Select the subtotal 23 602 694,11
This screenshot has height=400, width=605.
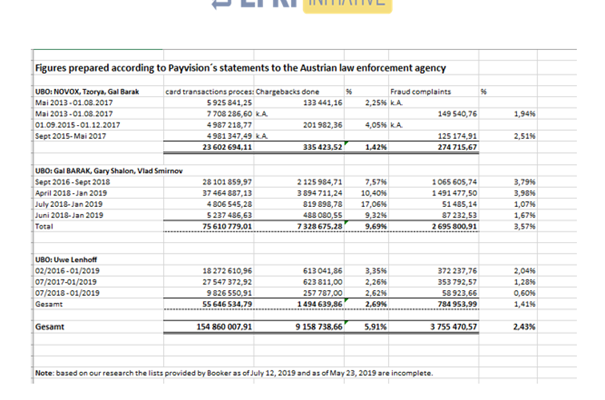(x=227, y=147)
